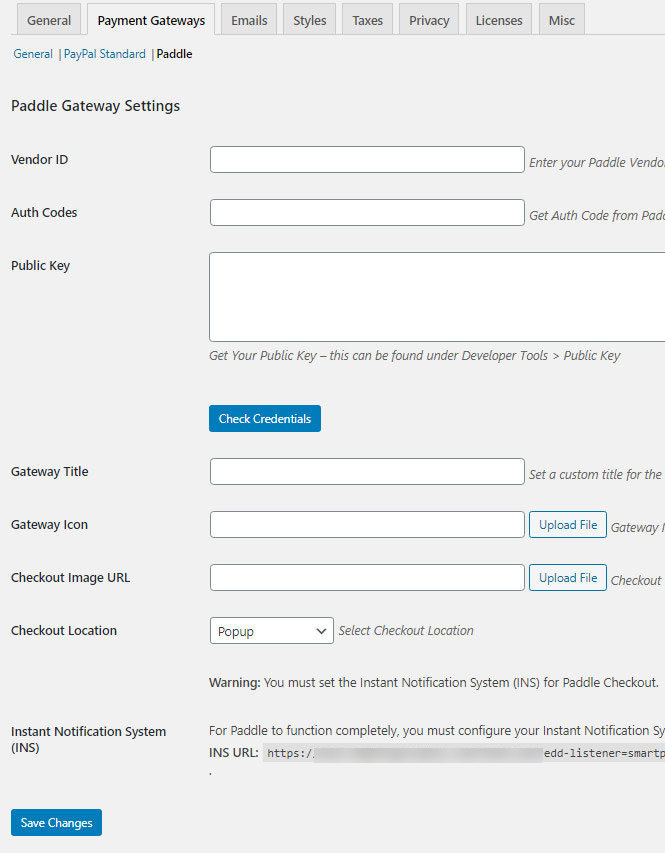Open the Misc tab
Viewport: 665px width, 853px height.
[x=562, y=20]
